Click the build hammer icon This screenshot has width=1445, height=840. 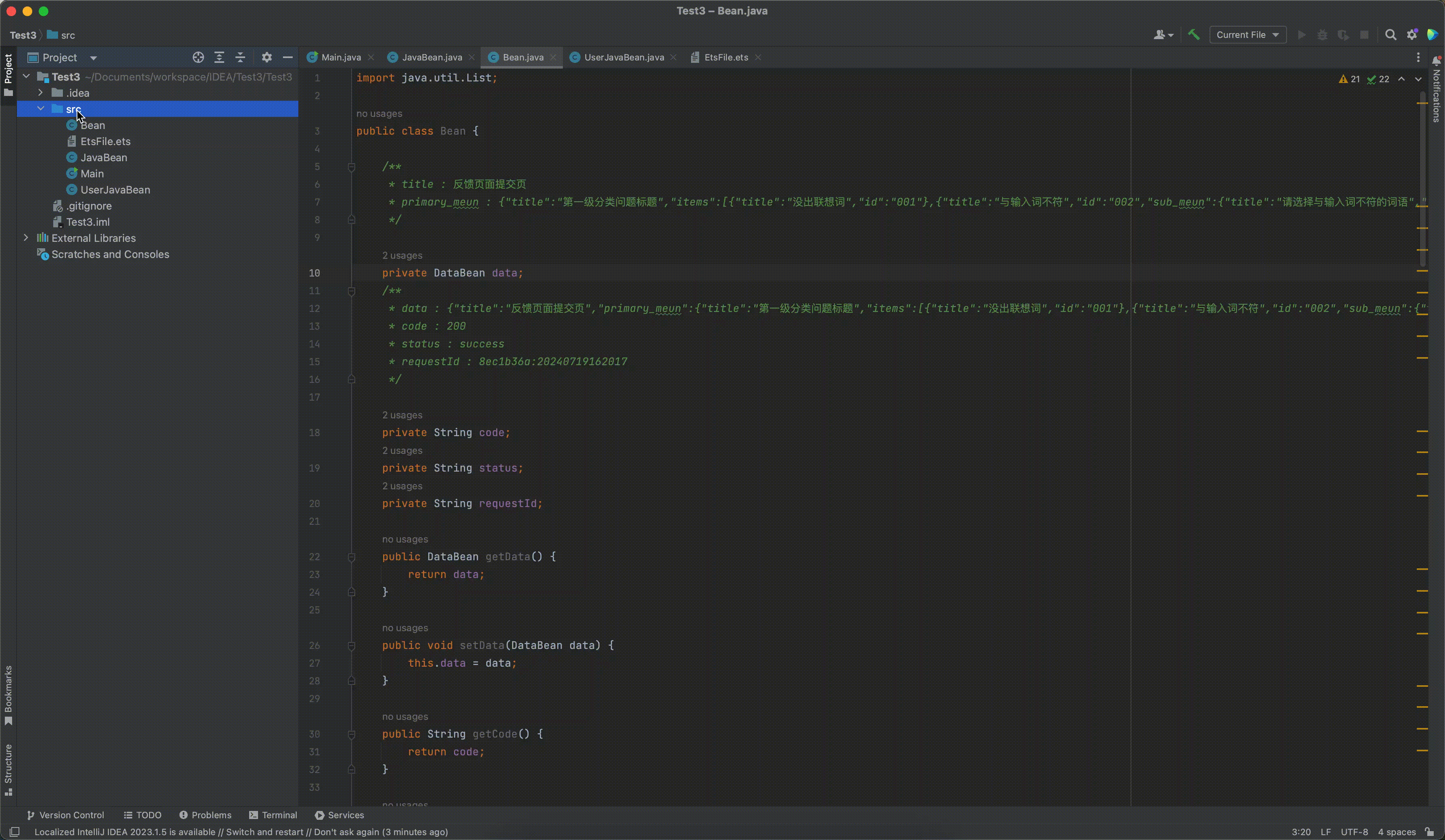[x=1193, y=34]
